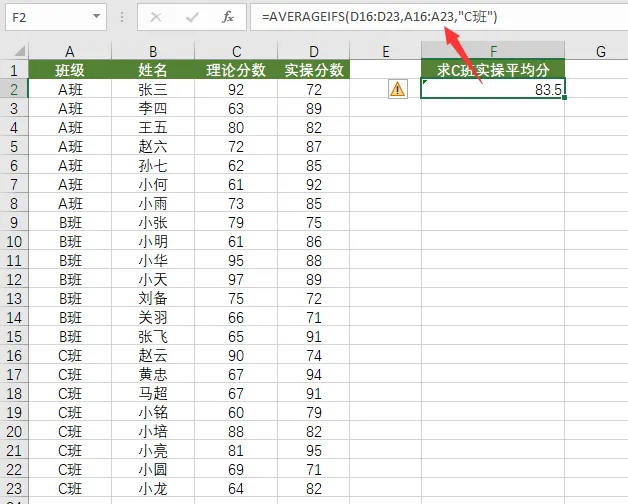Click header cell 理论分数
The width and height of the screenshot is (628, 504).
point(236,70)
